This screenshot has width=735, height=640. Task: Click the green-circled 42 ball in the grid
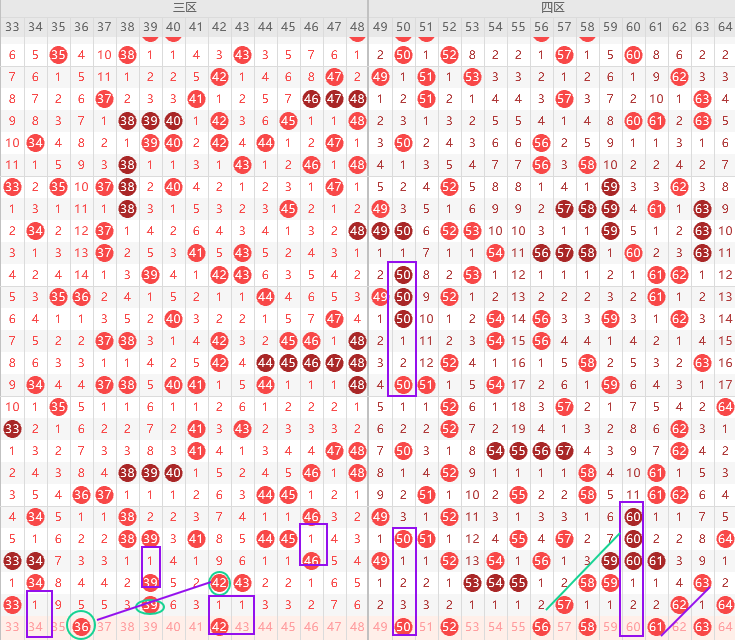pyautogui.click(x=220, y=582)
